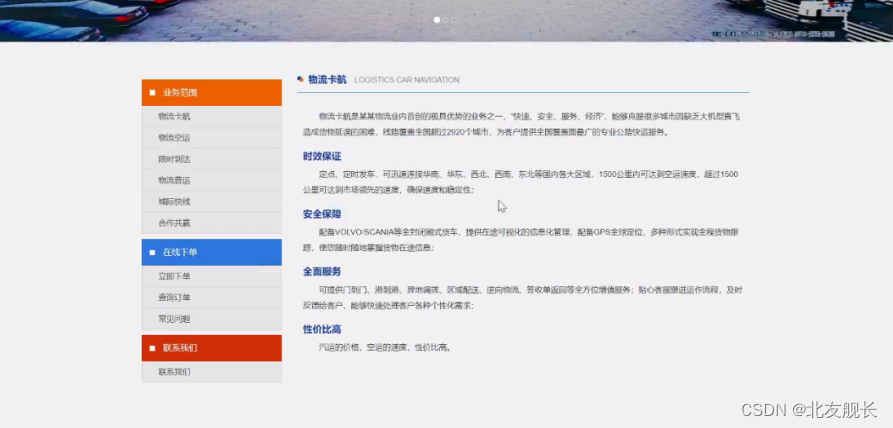The height and width of the screenshot is (428, 893).
Task: Open the 物流卡航 sidebar link
Action: point(212,116)
